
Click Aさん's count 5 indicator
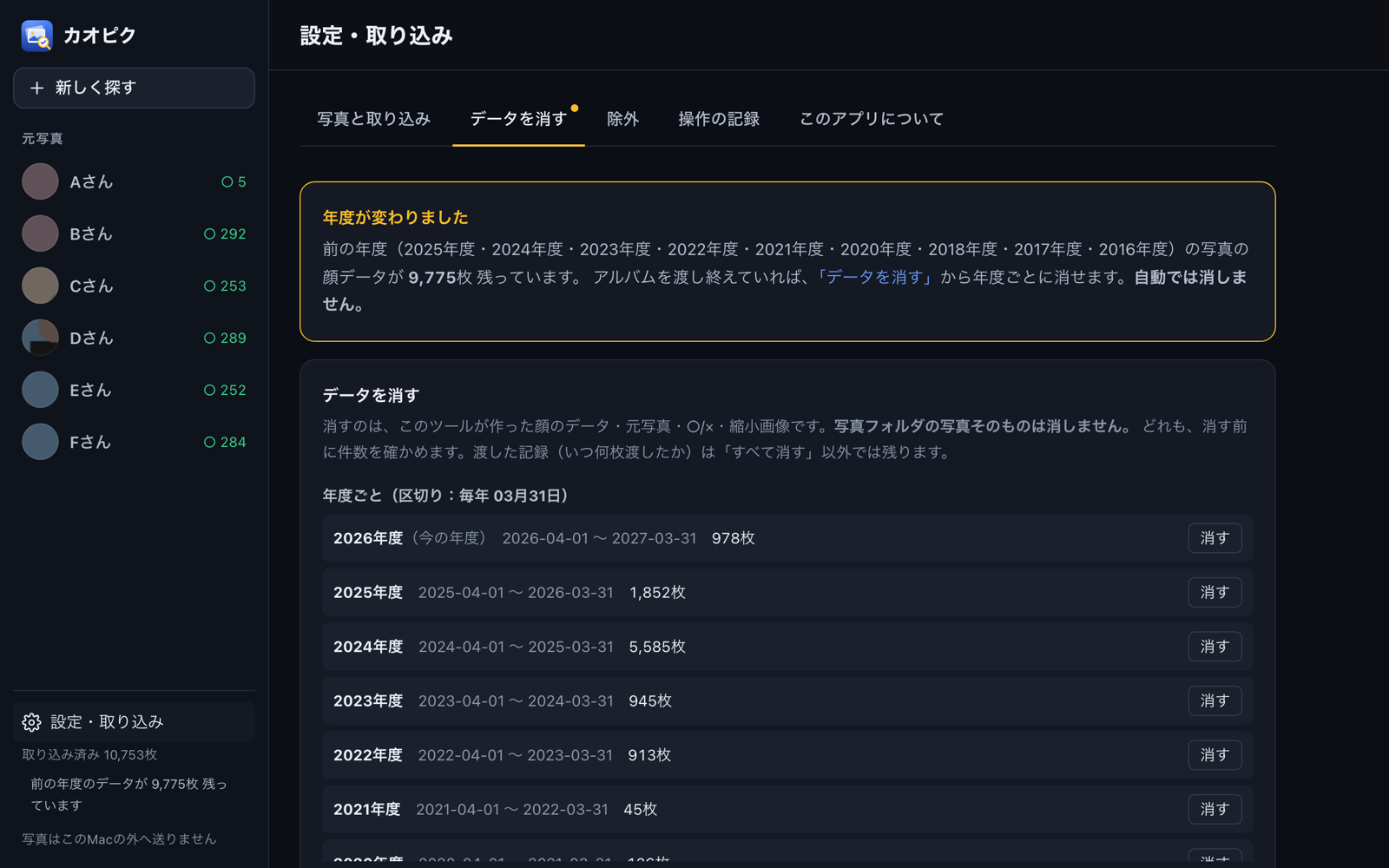click(234, 181)
